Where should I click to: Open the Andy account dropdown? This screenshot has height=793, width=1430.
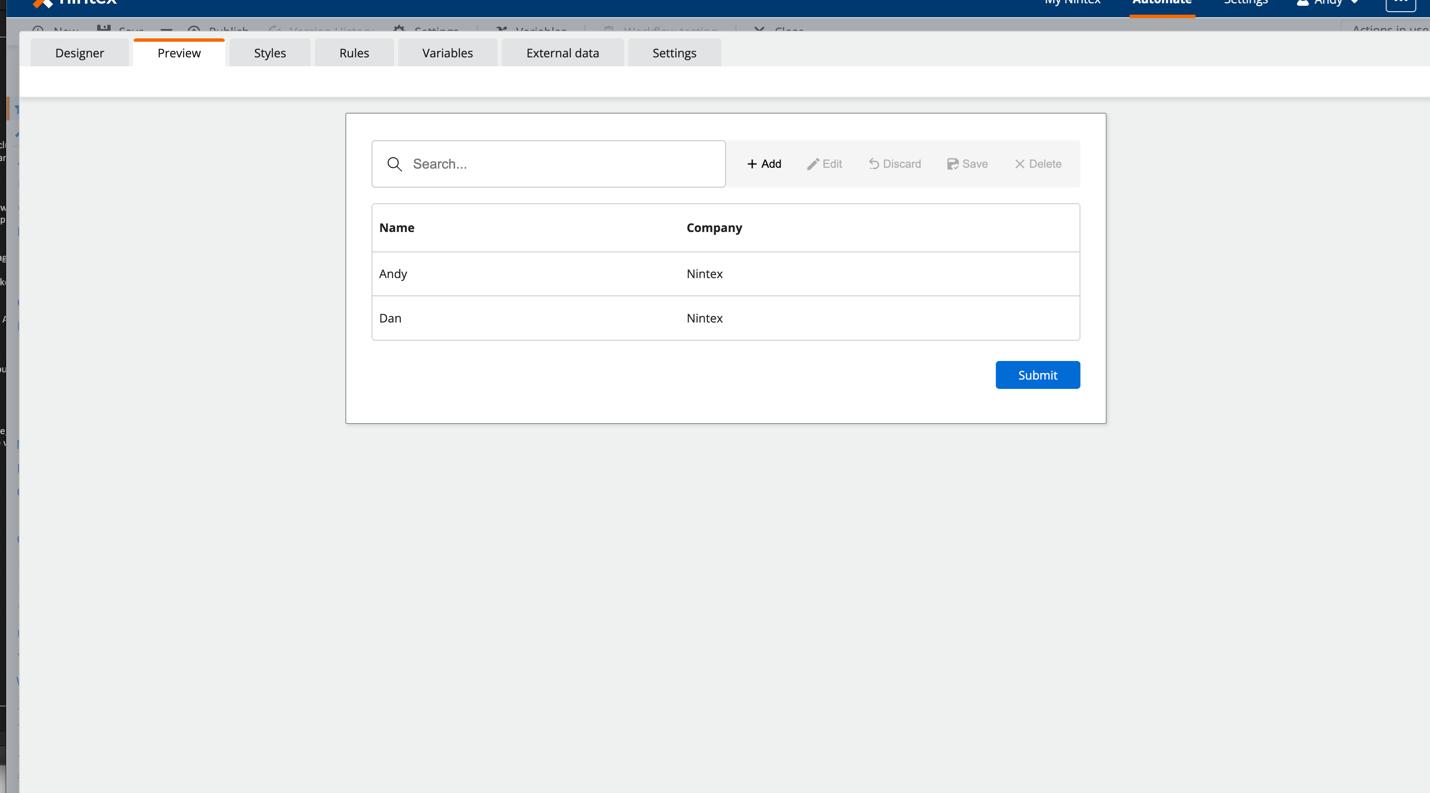[1327, 3]
